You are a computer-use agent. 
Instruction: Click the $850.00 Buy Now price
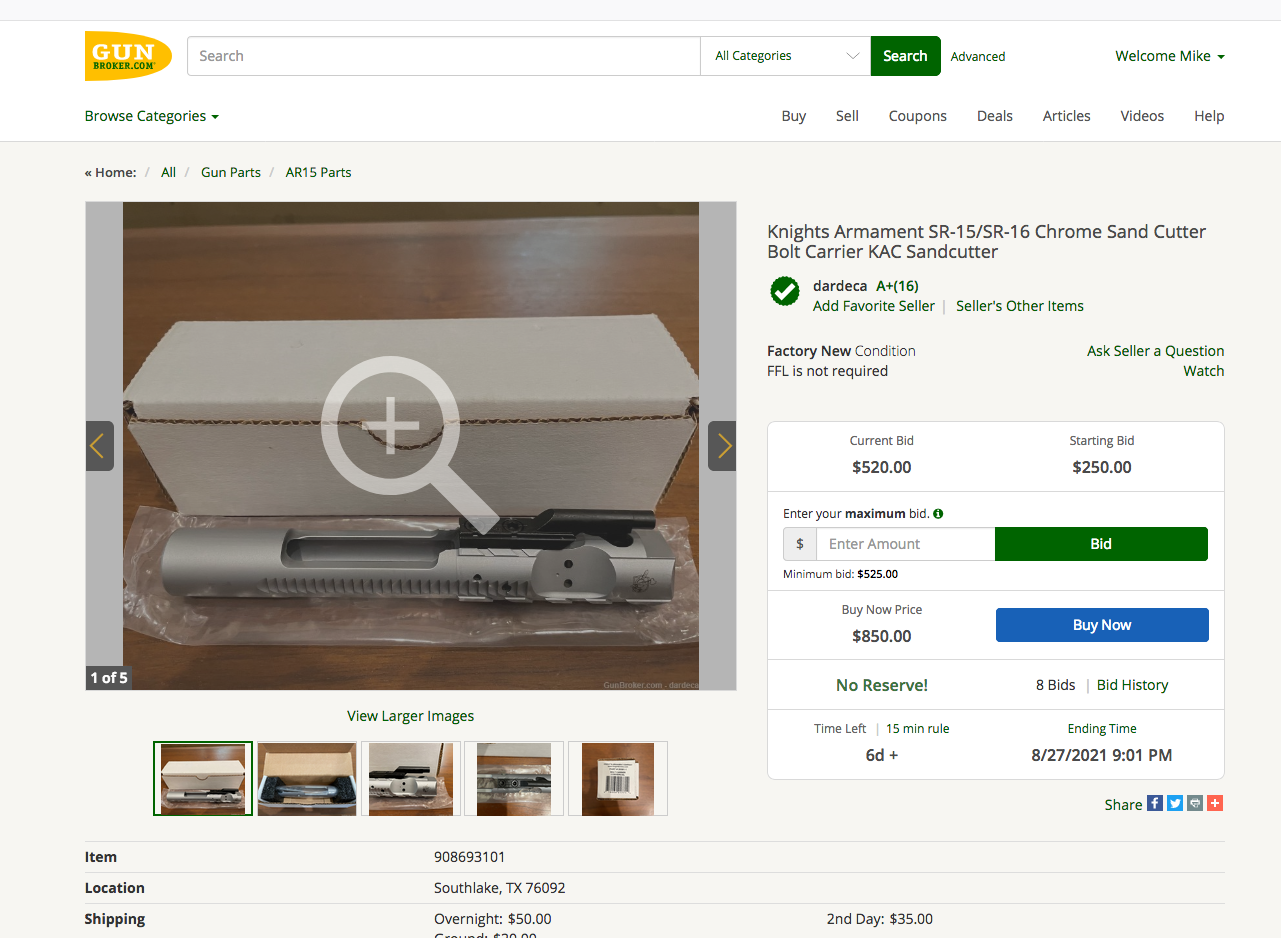[882, 636]
